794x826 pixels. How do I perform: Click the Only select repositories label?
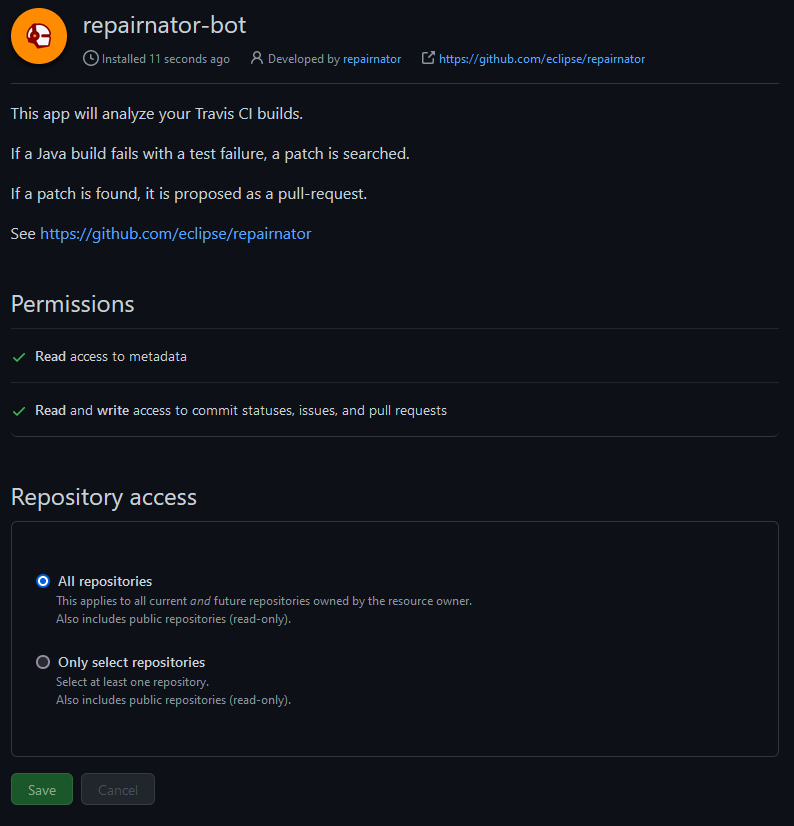coord(131,662)
